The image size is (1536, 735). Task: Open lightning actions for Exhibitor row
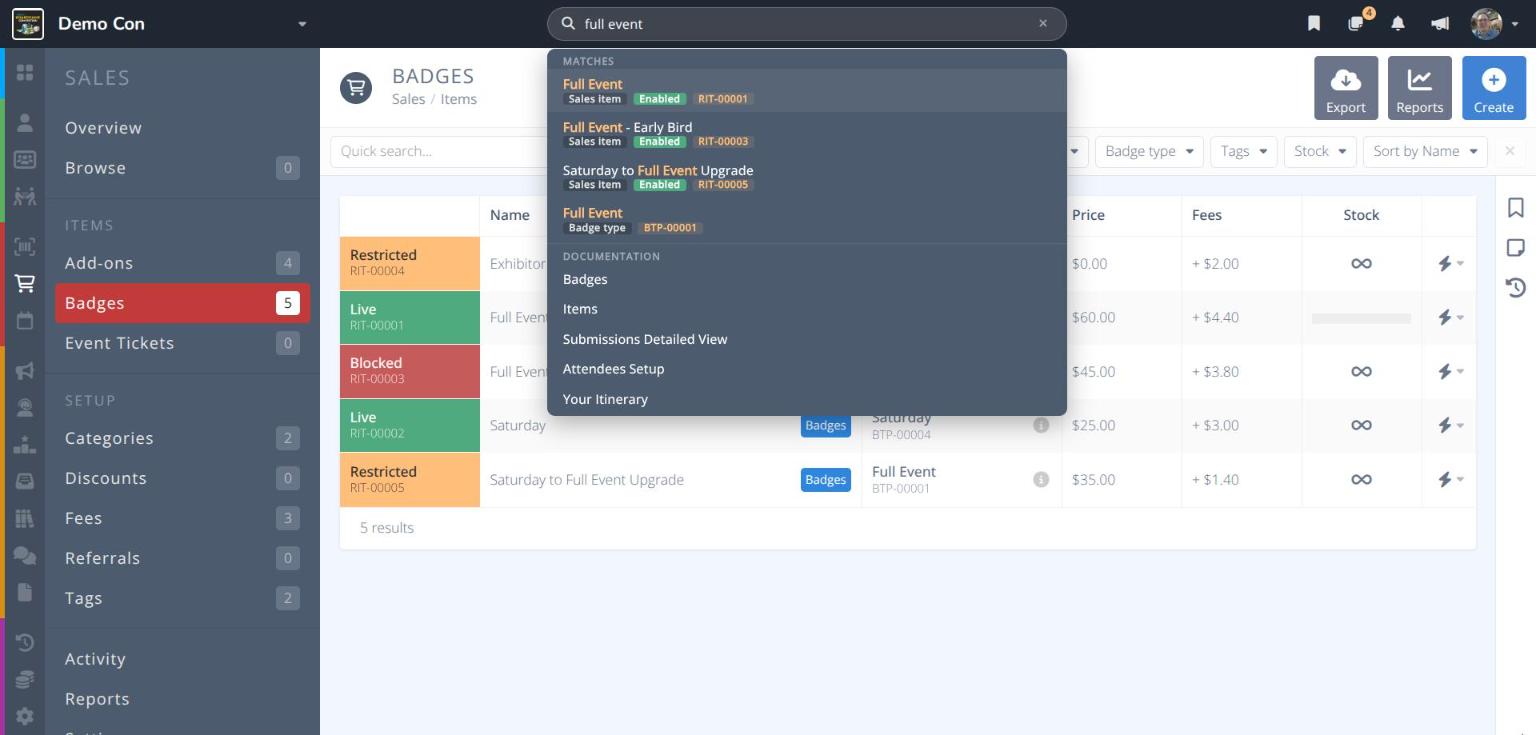click(1450, 264)
